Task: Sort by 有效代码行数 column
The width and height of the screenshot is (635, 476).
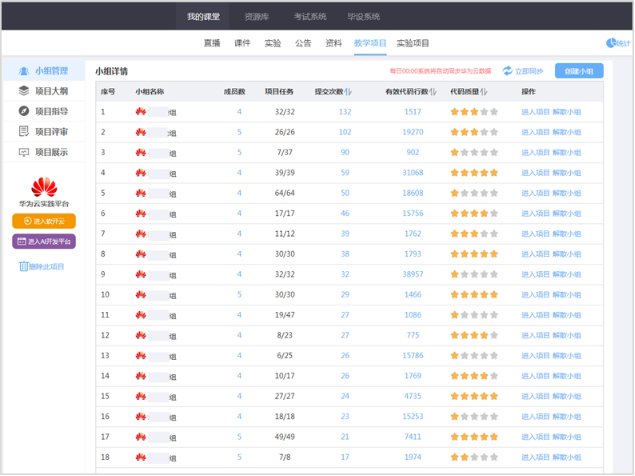Action: pyautogui.click(x=434, y=91)
